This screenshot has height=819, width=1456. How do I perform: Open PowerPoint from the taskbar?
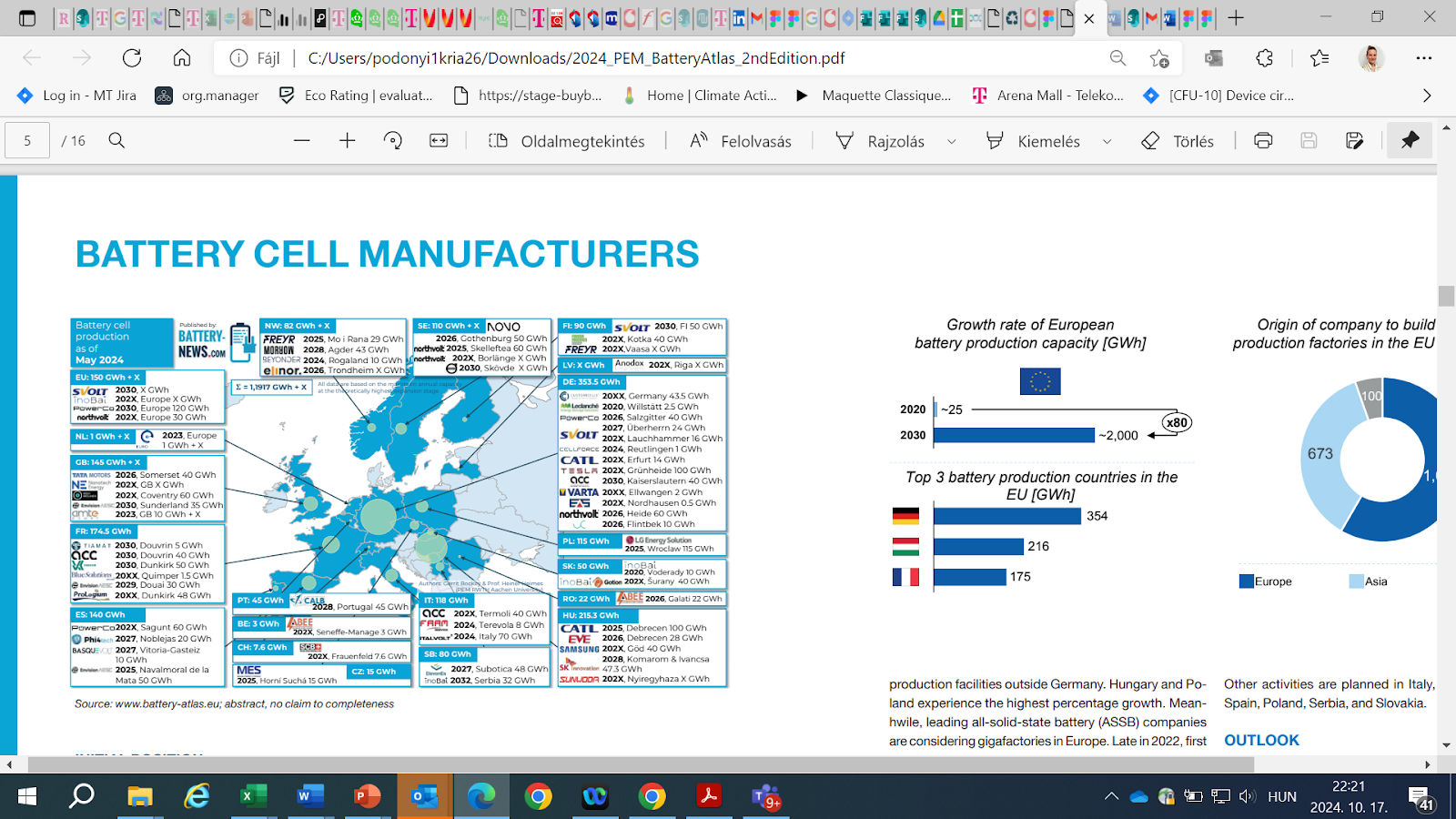click(x=367, y=797)
